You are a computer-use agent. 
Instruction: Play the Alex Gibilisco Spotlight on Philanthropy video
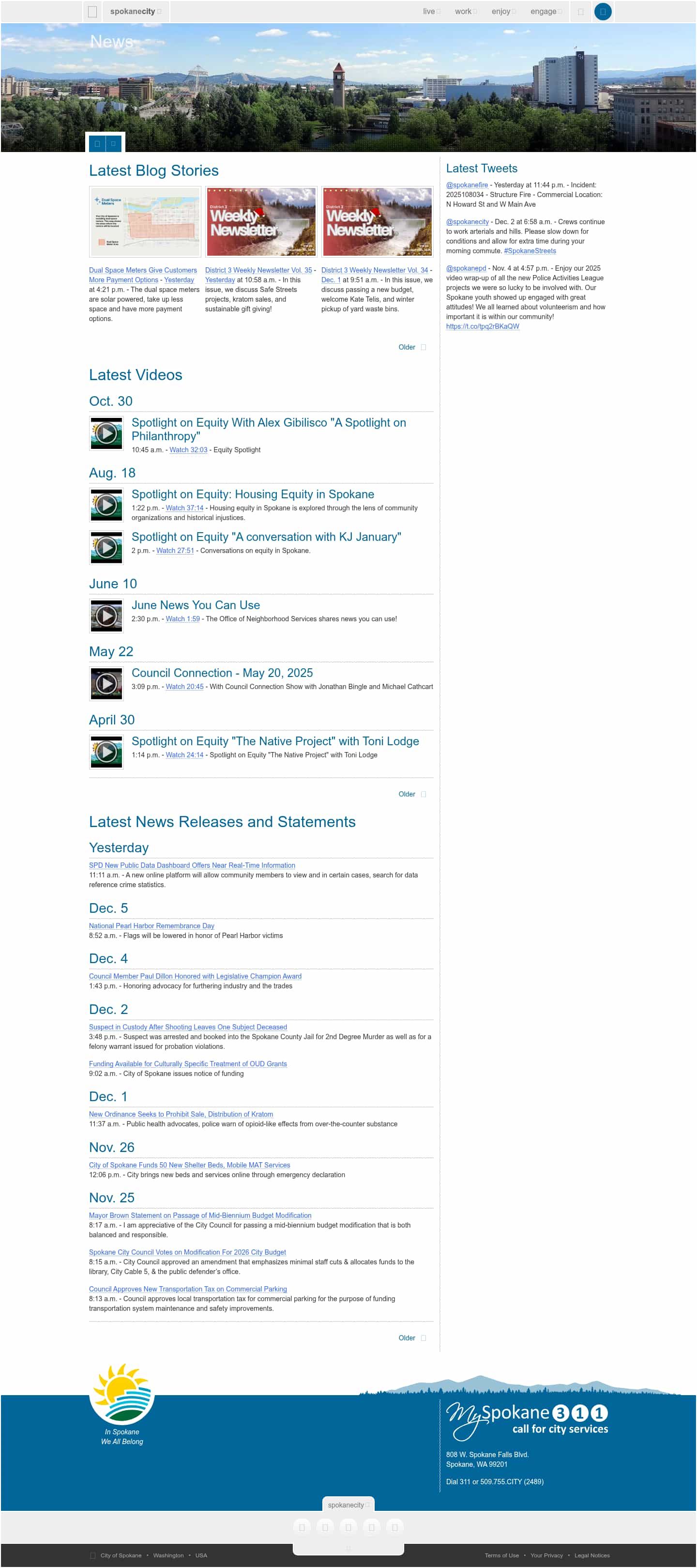106,433
